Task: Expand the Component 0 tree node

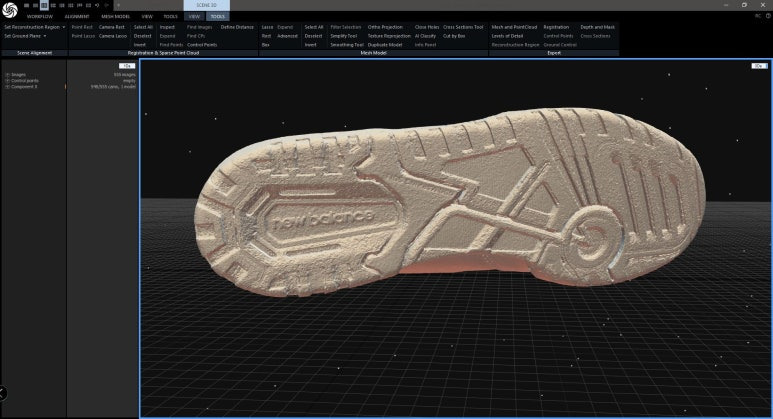Action: tap(7, 87)
